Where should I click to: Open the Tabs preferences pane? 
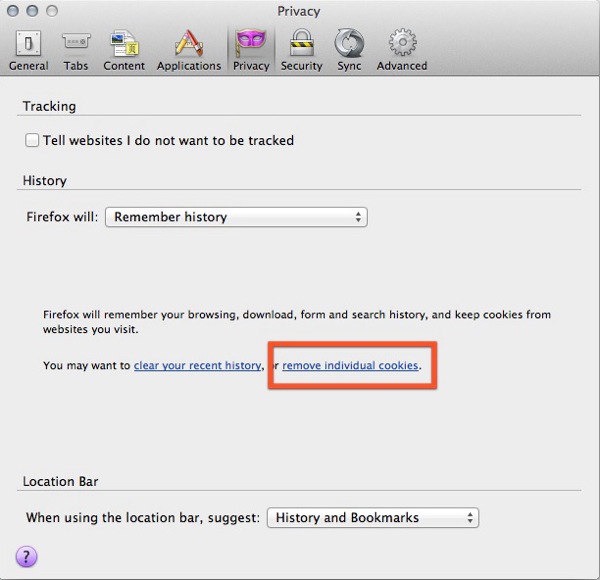[x=76, y=50]
